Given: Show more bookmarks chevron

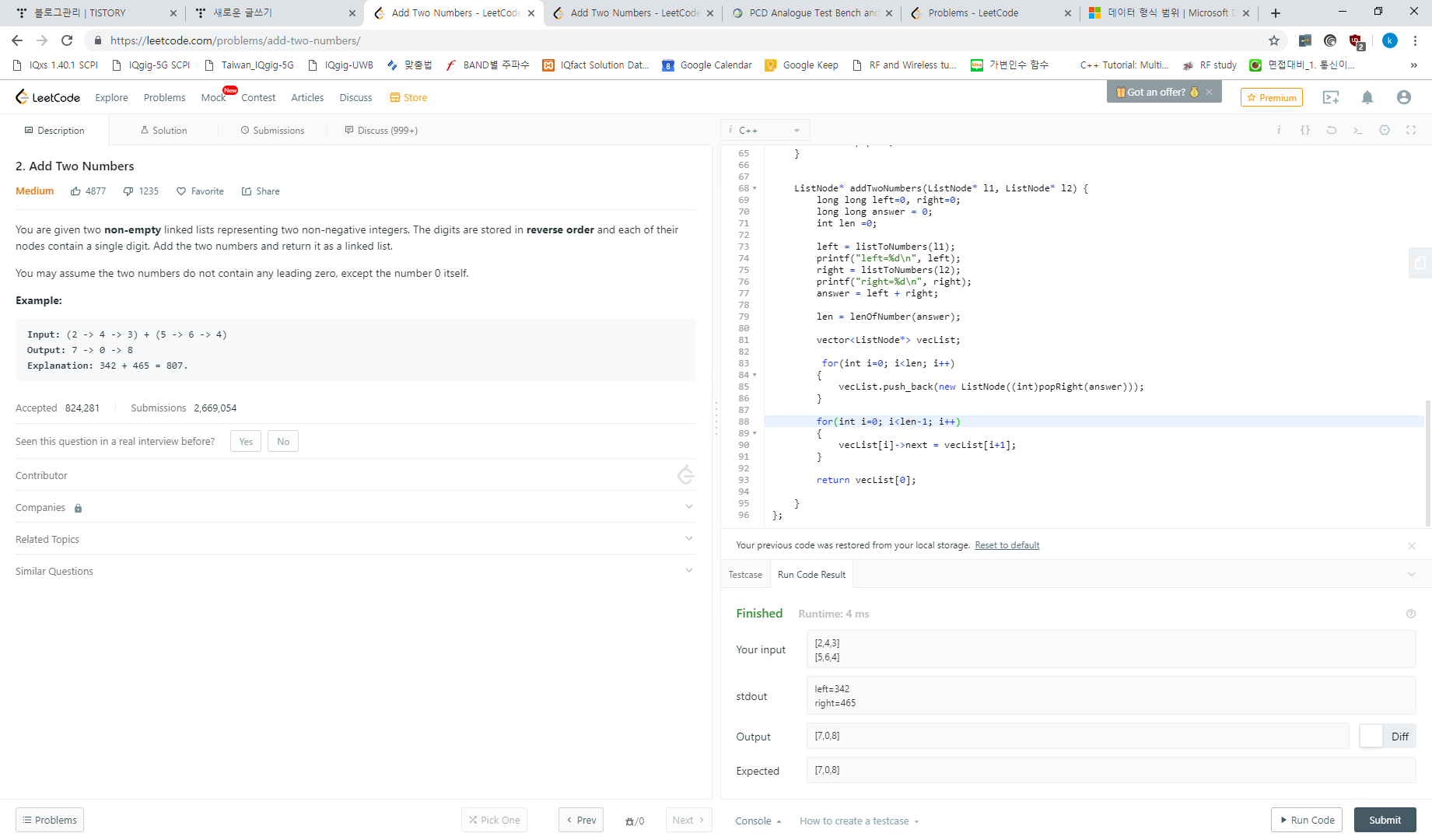Looking at the screenshot, I should point(1413,65).
